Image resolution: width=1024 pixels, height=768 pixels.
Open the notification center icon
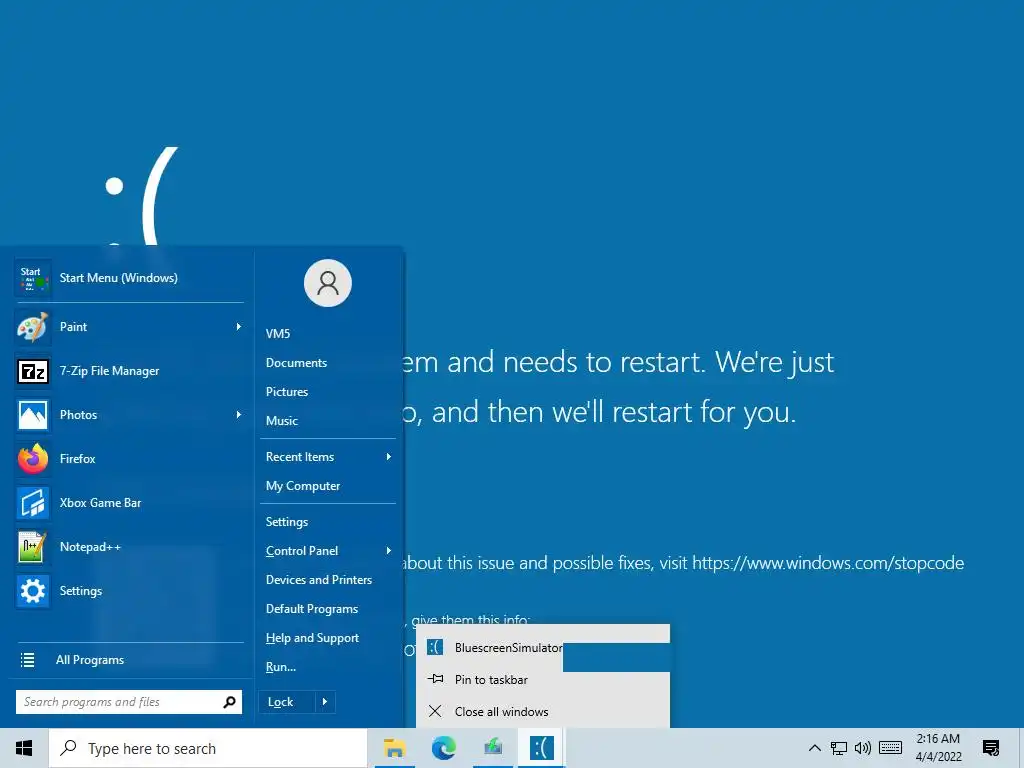click(991, 748)
